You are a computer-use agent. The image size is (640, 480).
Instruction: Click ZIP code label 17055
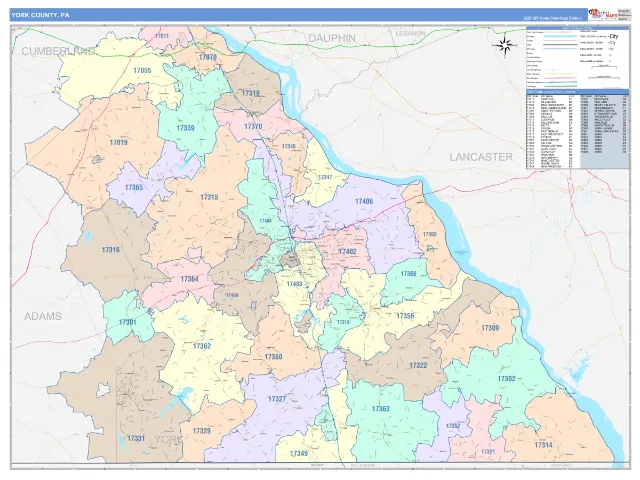(x=142, y=71)
